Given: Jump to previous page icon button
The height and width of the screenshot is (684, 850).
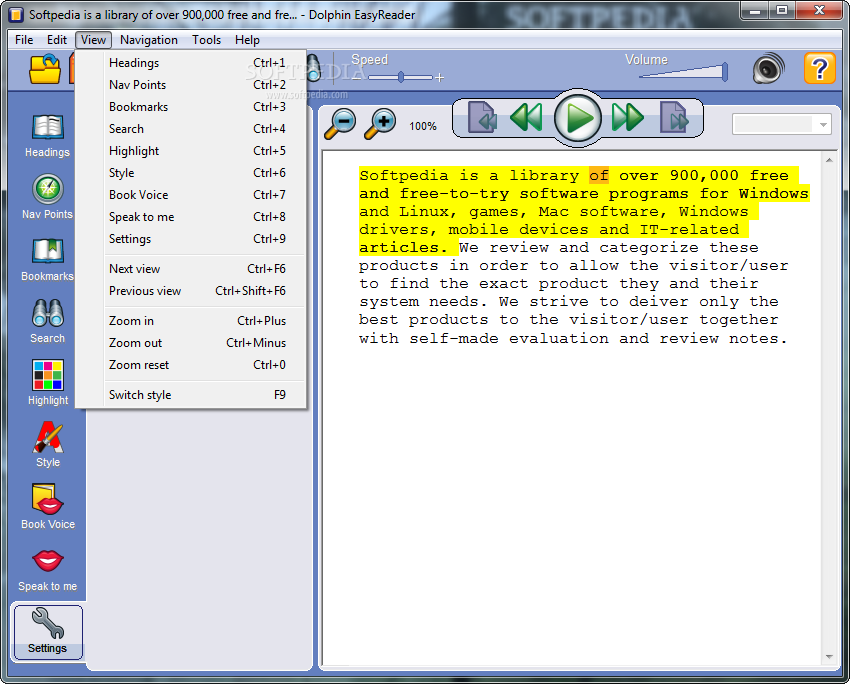Looking at the screenshot, I should click(482, 117).
